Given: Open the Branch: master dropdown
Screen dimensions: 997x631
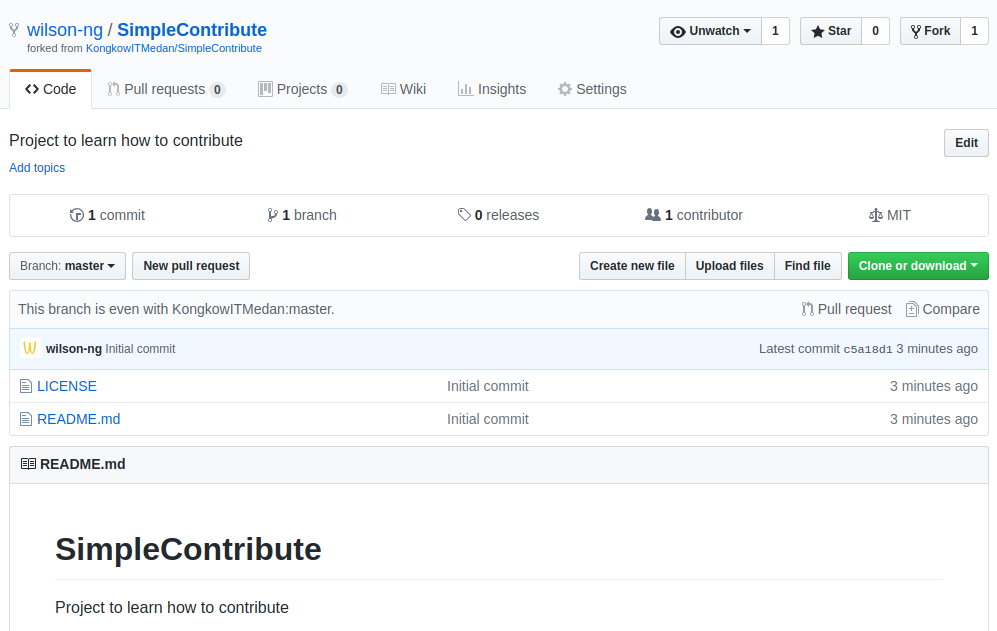Looking at the screenshot, I should (x=67, y=266).
